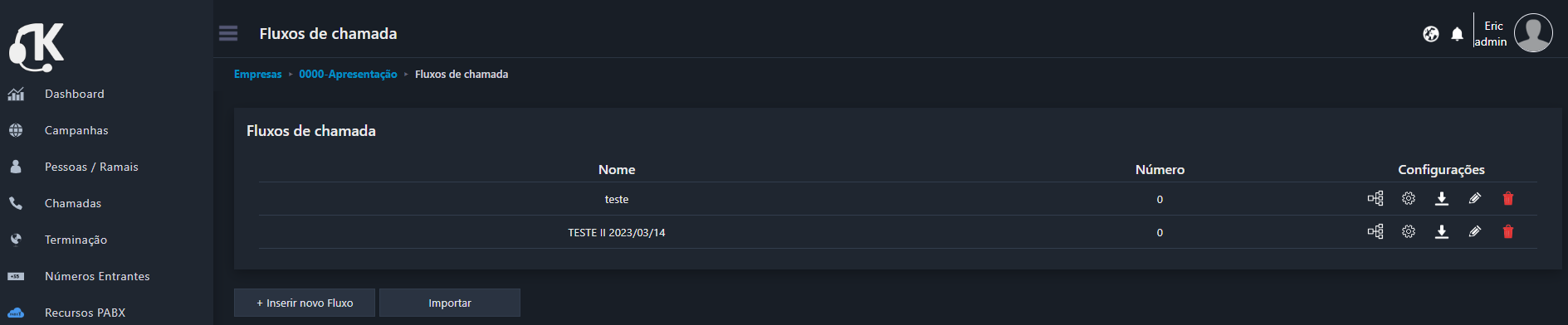The height and width of the screenshot is (325, 1568).
Task: Download the teste call flow
Action: [1442, 198]
